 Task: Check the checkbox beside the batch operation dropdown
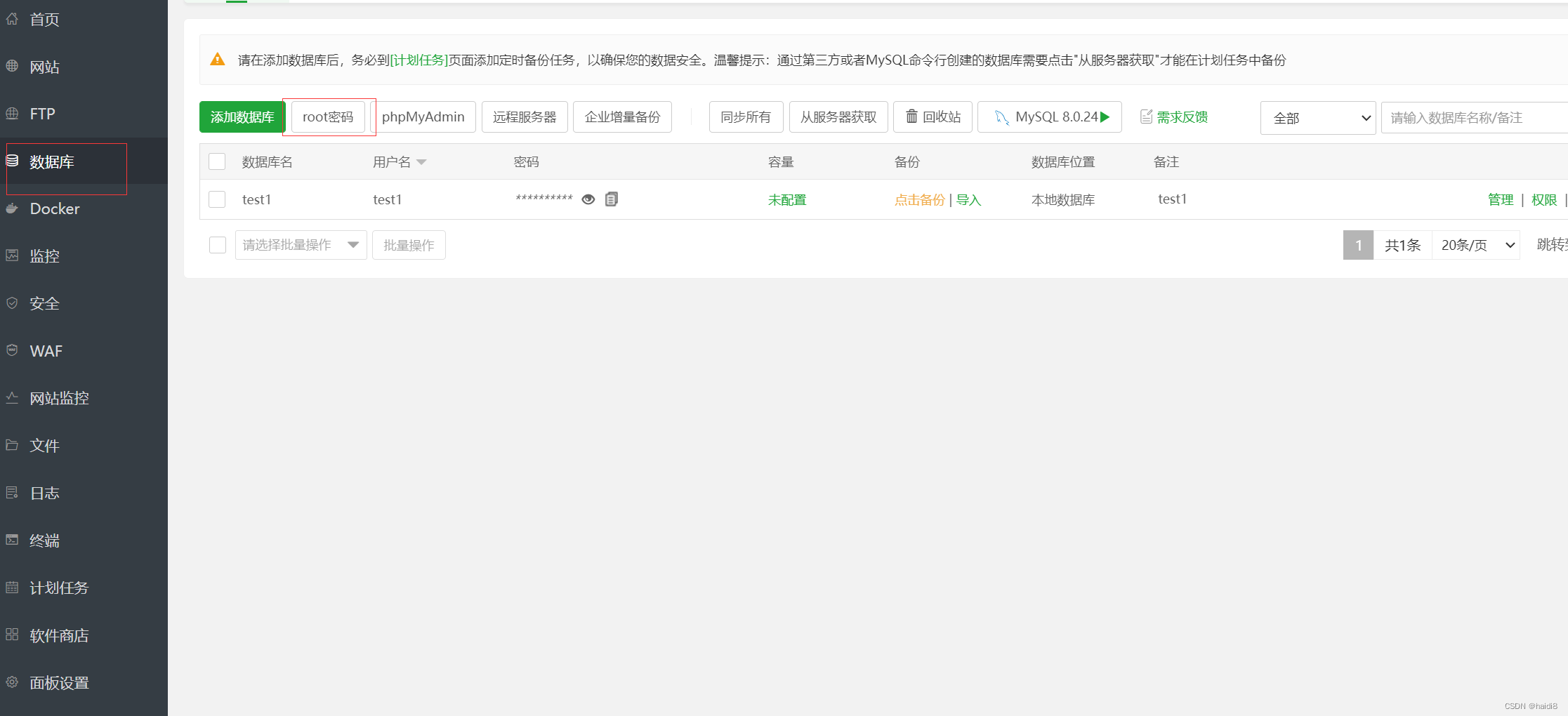click(218, 245)
